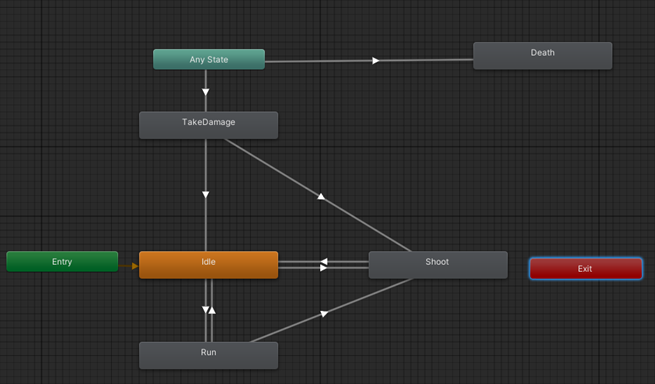Viewport: 655px width, 384px height.
Task: Select the TakeDamage state node
Action: point(208,125)
